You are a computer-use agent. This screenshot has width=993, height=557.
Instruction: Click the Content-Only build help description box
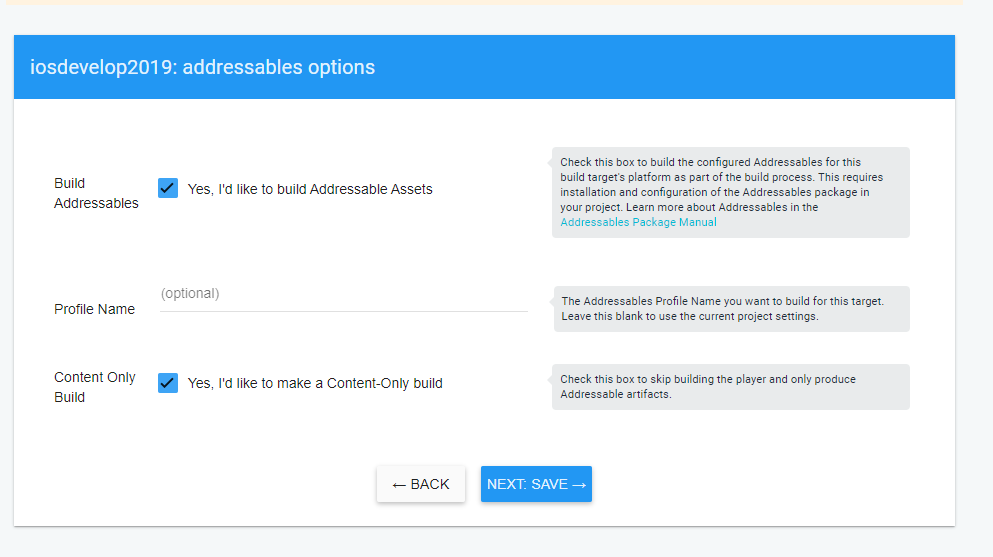(730, 387)
